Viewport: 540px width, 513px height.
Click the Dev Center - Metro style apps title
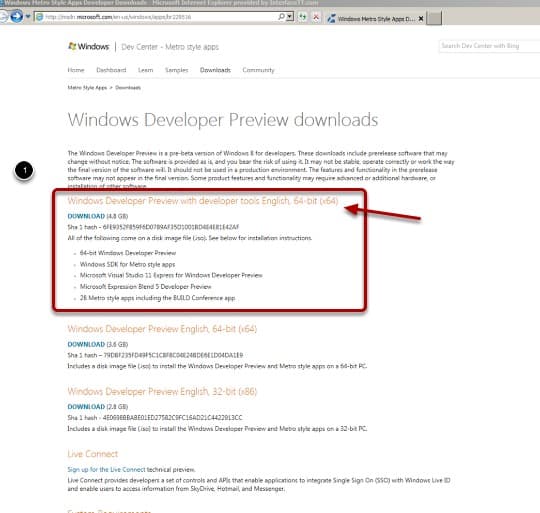point(170,47)
